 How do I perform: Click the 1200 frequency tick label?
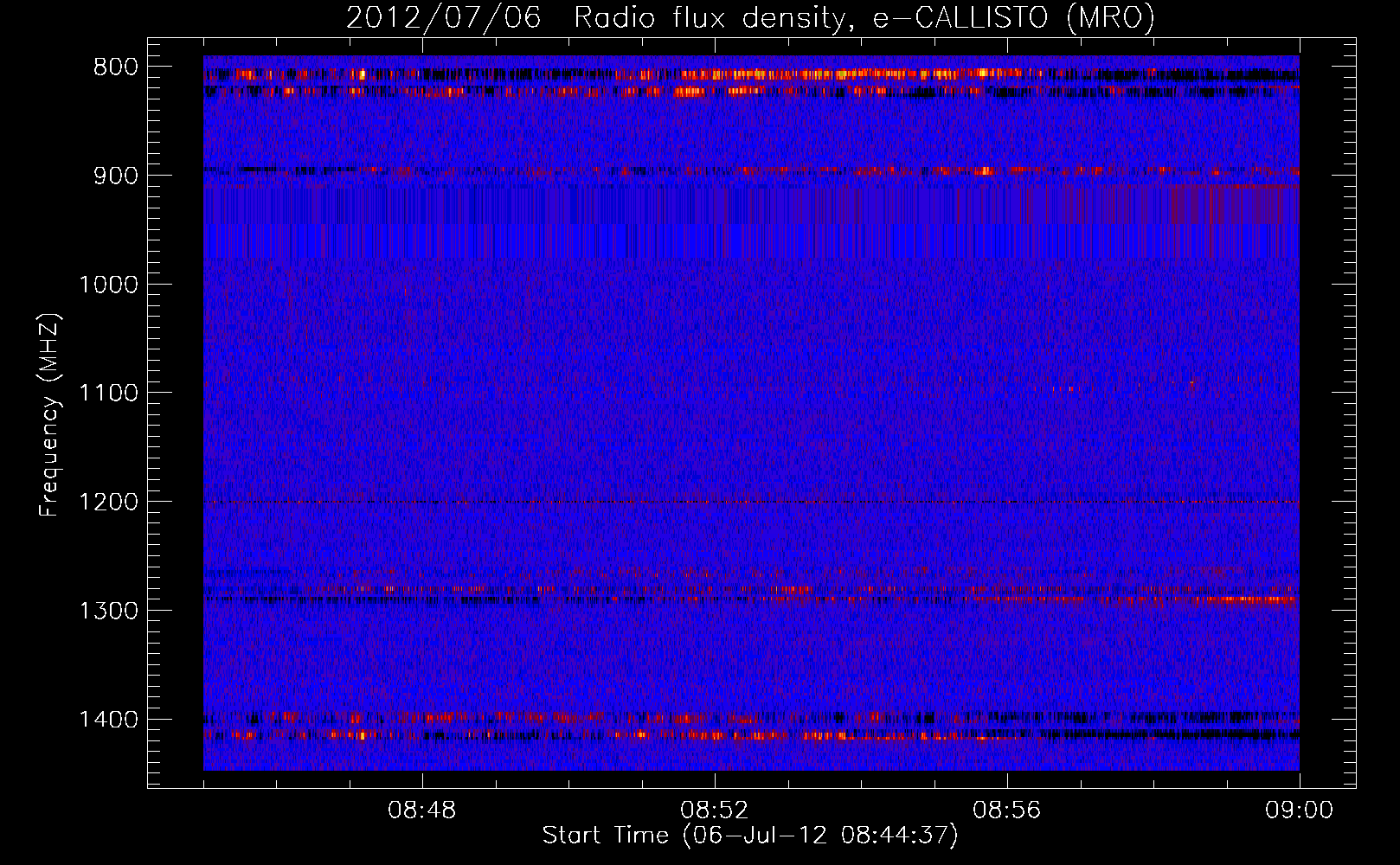point(109,502)
